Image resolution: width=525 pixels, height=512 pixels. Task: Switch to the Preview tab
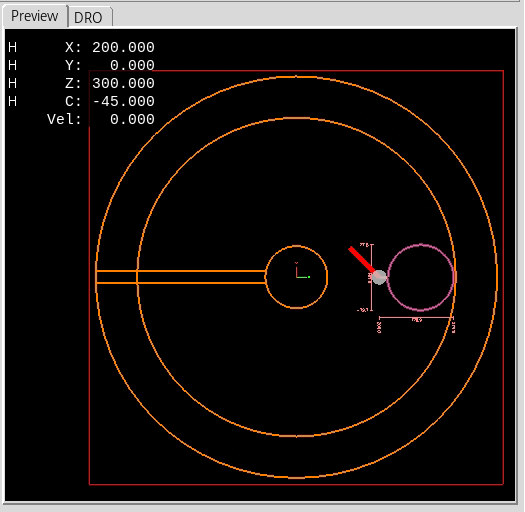pyautogui.click(x=35, y=16)
